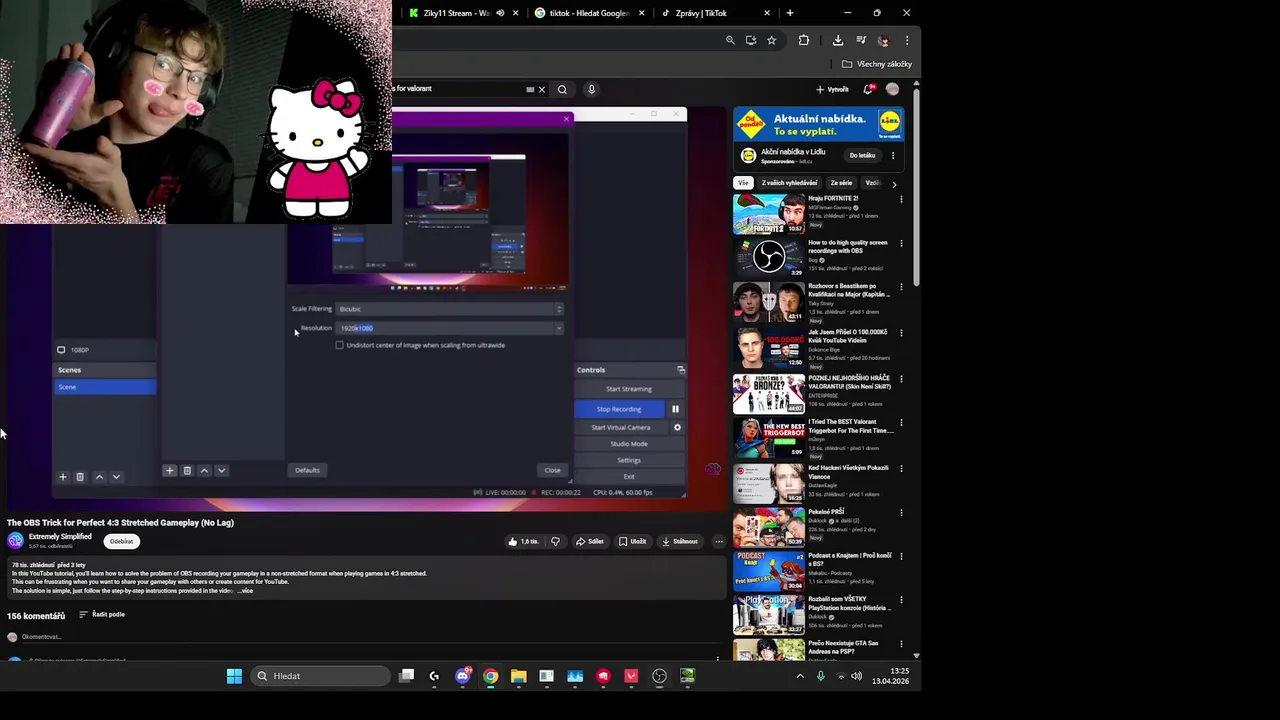1280x720 pixels.
Task: Save the video with Uložit button
Action: coord(632,541)
